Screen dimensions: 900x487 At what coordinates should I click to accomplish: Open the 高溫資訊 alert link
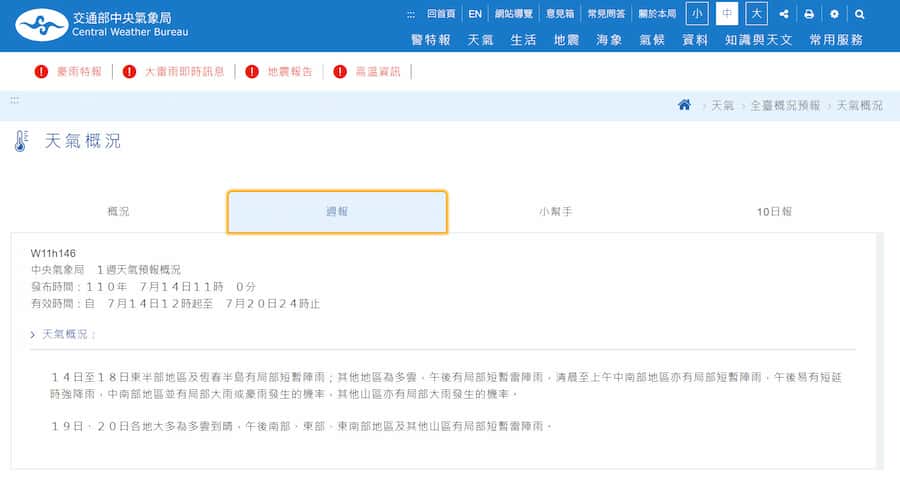tap(378, 72)
